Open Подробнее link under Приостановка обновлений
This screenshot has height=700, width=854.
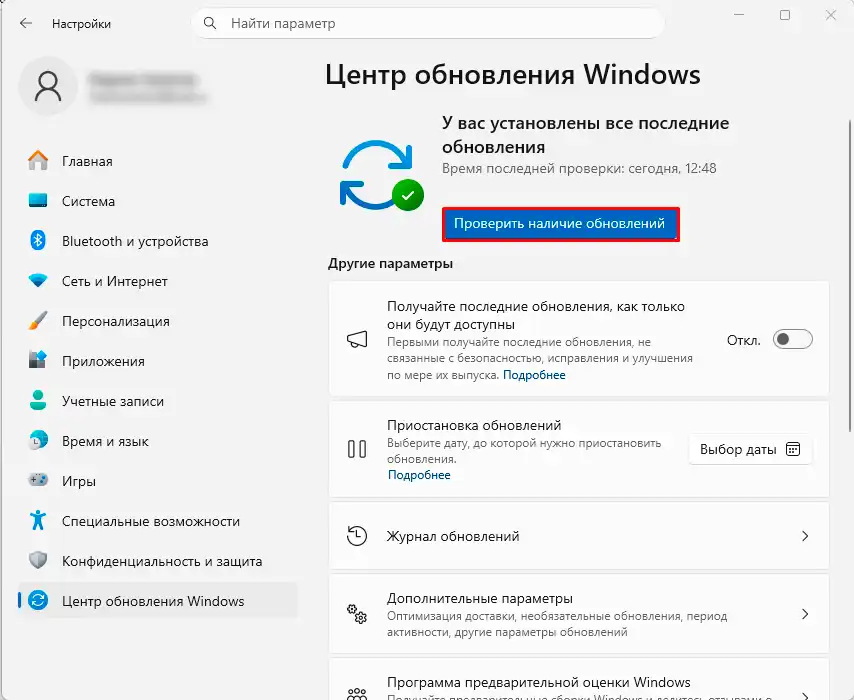pyautogui.click(x=419, y=475)
